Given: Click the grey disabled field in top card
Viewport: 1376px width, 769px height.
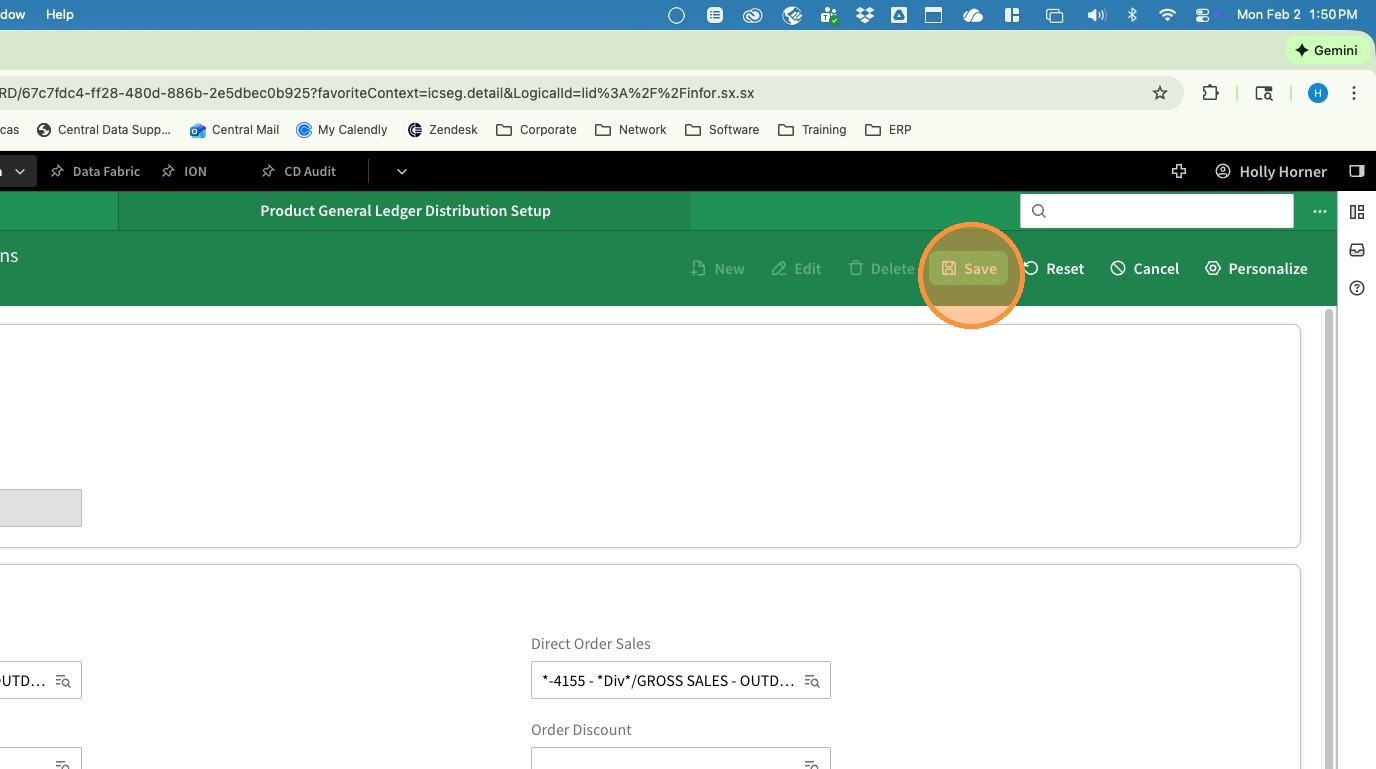Looking at the screenshot, I should pos(40,508).
